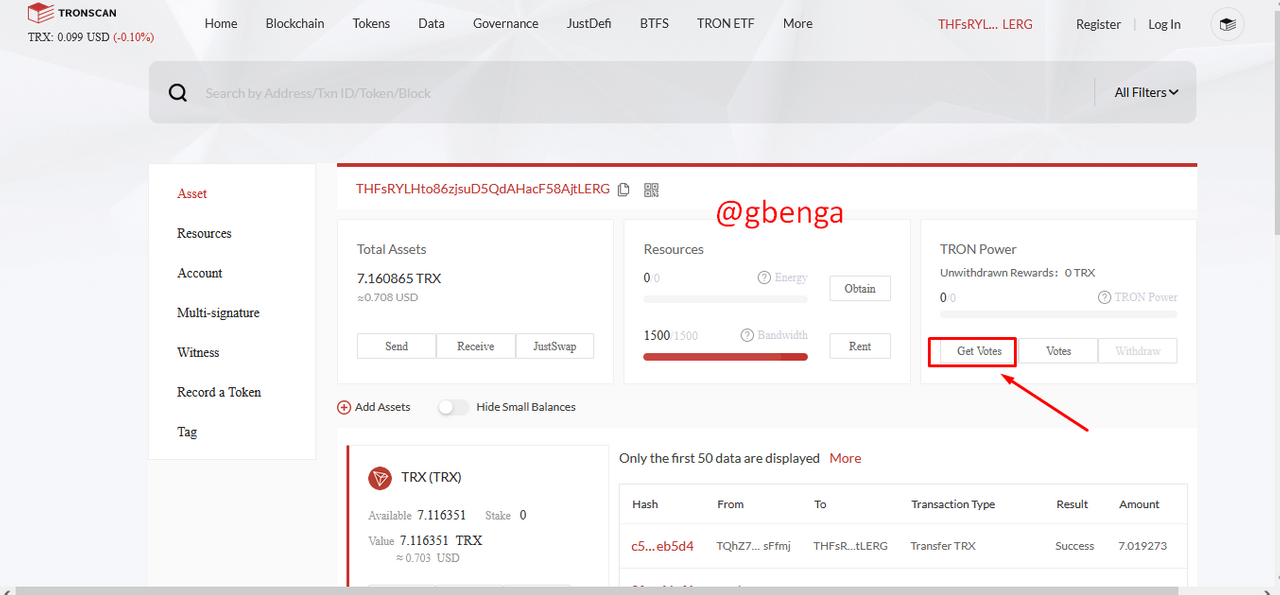Viewport: 1280px width, 595px height.
Task: Select the Witness sidebar tab
Action: pyautogui.click(x=198, y=352)
